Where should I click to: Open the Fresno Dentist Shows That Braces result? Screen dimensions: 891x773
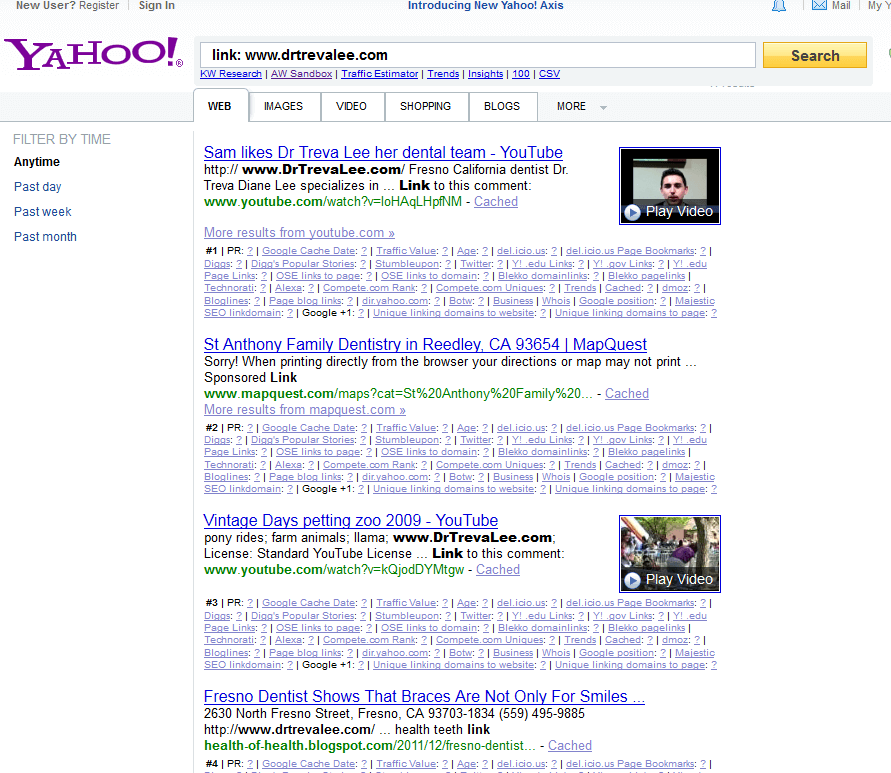424,696
